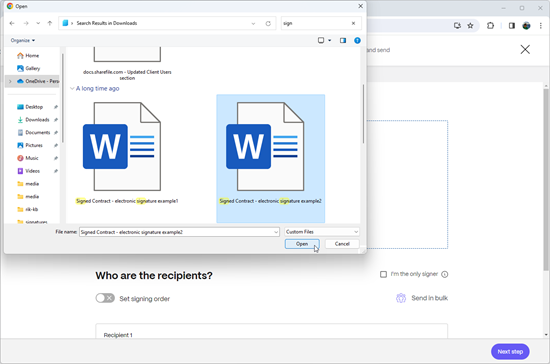Open the File name dropdown arrow

[276, 232]
